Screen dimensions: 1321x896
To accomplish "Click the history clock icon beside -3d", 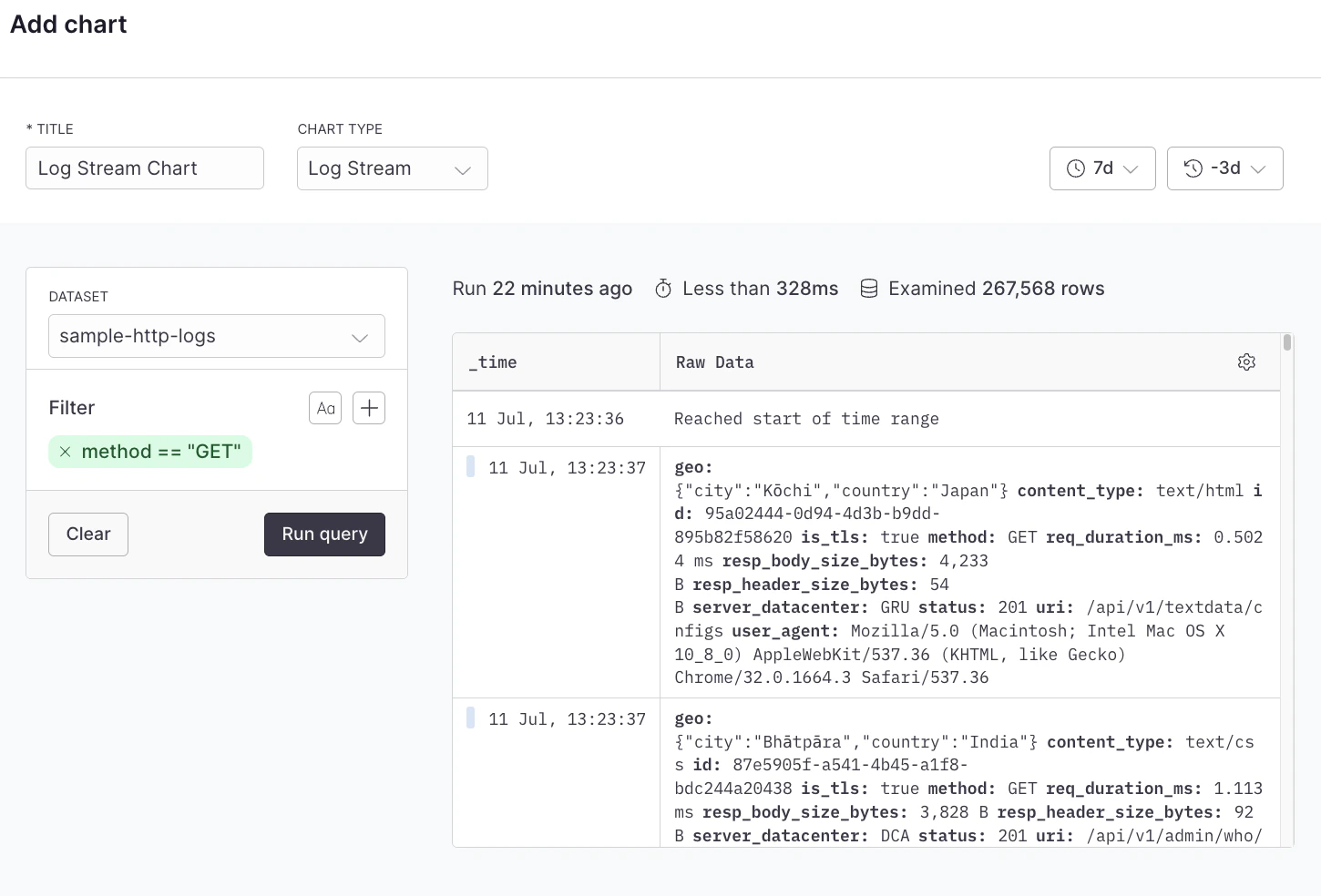I will [1193, 168].
